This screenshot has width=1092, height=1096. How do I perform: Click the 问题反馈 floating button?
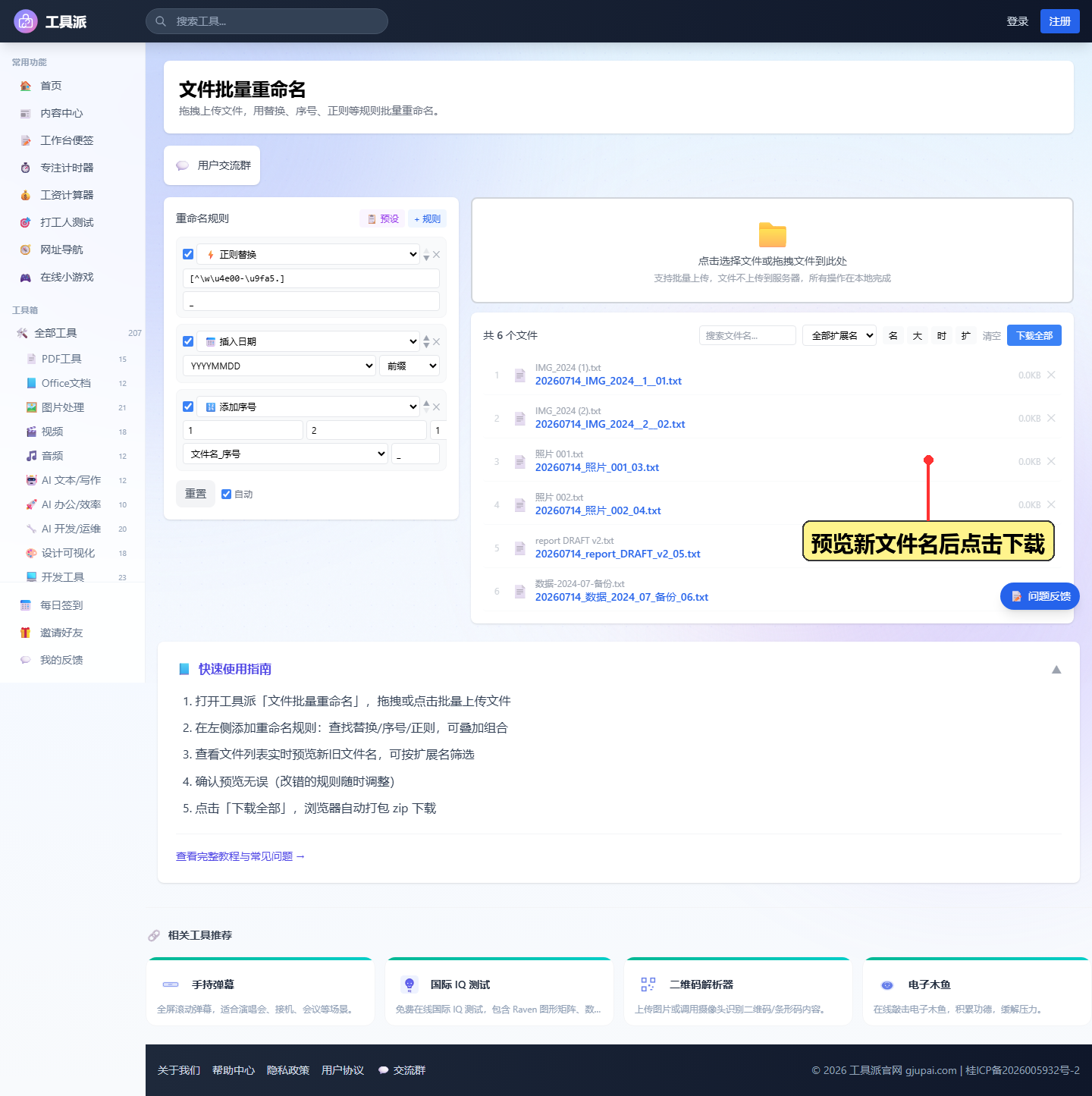point(1040,596)
